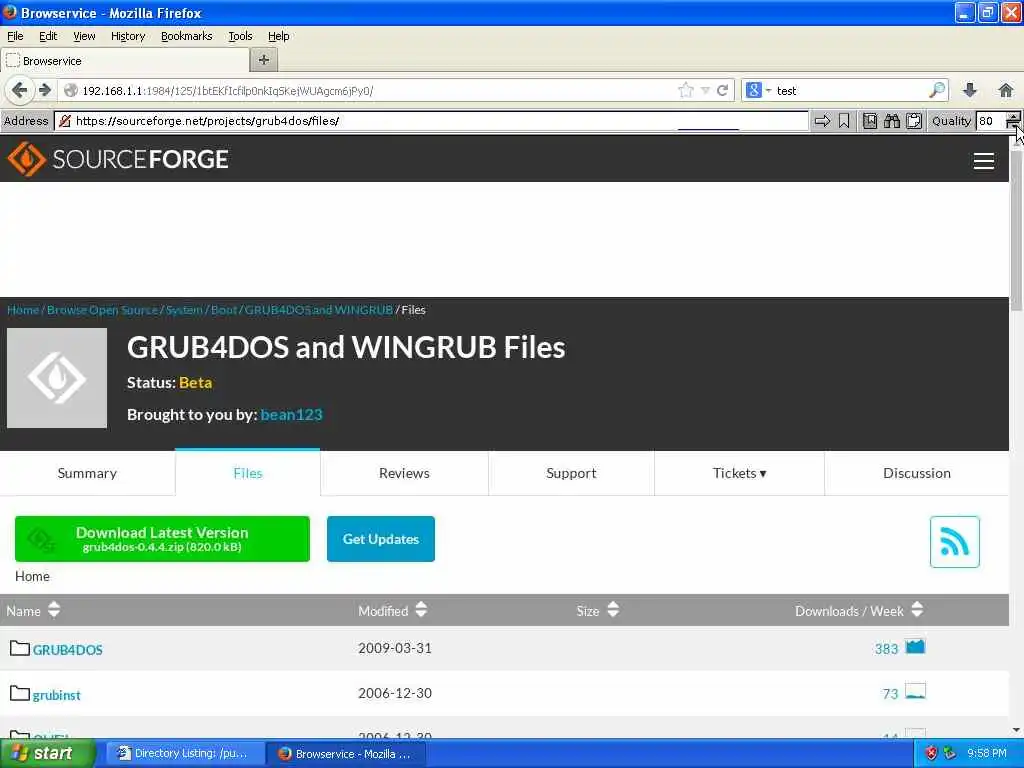Viewport: 1024px width, 768px height.
Task: Click Download Latest Version button
Action: [x=162, y=539]
